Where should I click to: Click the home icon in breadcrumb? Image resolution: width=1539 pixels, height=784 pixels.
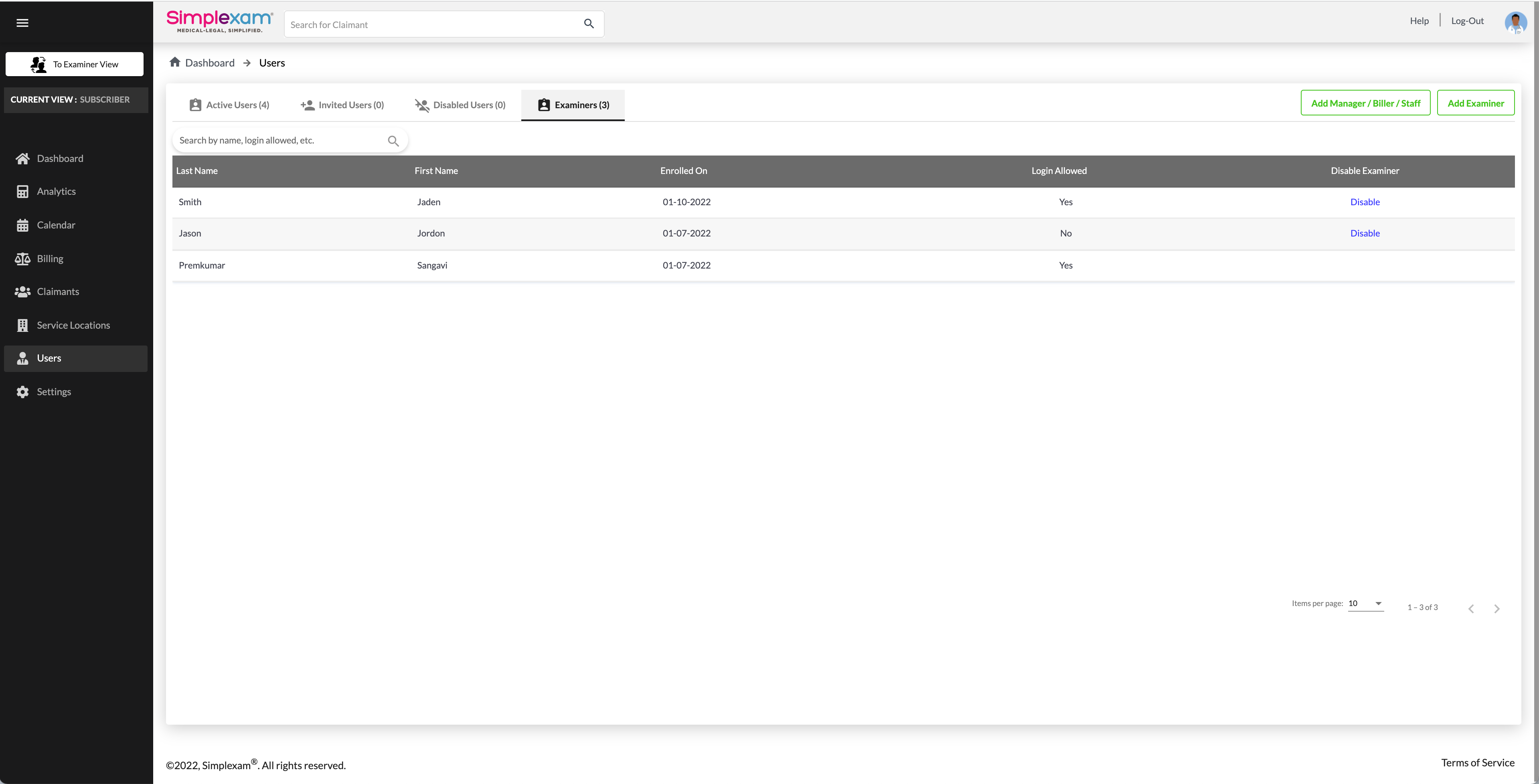pos(174,62)
